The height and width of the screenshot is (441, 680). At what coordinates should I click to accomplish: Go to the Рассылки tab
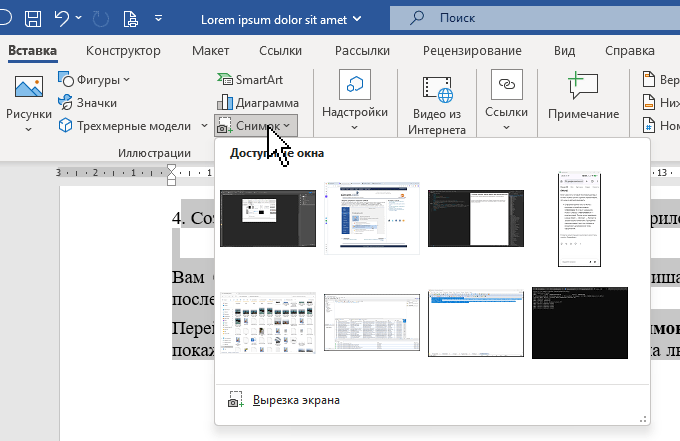point(362,50)
